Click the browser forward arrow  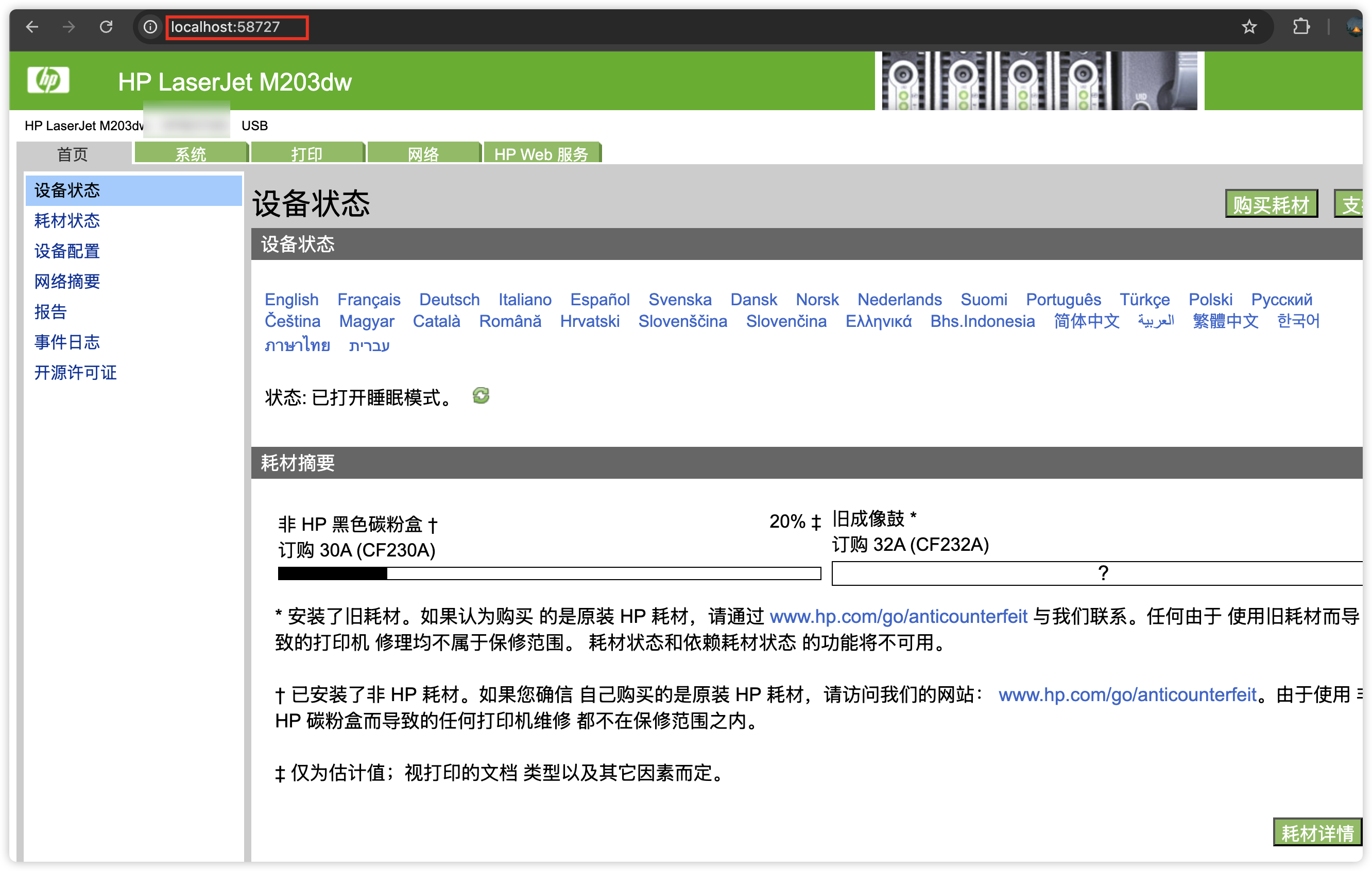point(69,27)
